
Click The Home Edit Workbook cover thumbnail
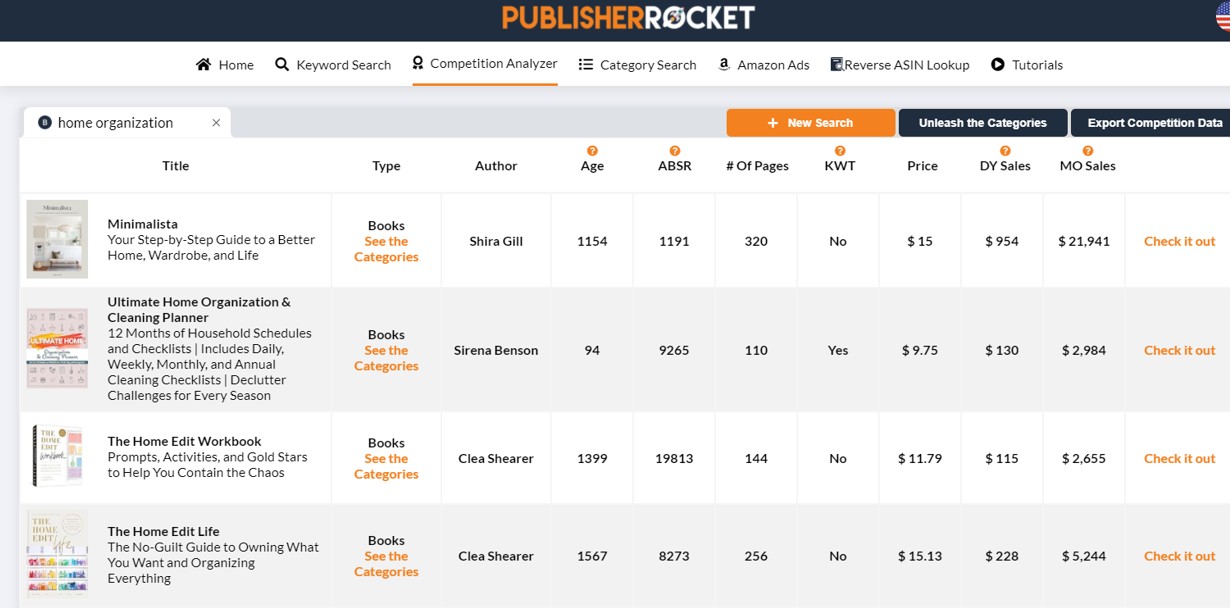tap(57, 456)
